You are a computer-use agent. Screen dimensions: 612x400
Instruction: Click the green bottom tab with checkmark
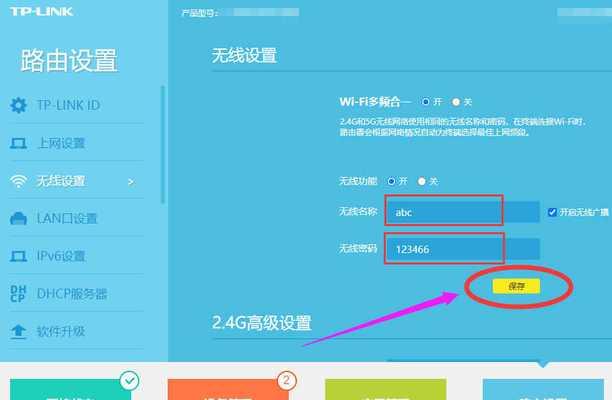(71, 389)
